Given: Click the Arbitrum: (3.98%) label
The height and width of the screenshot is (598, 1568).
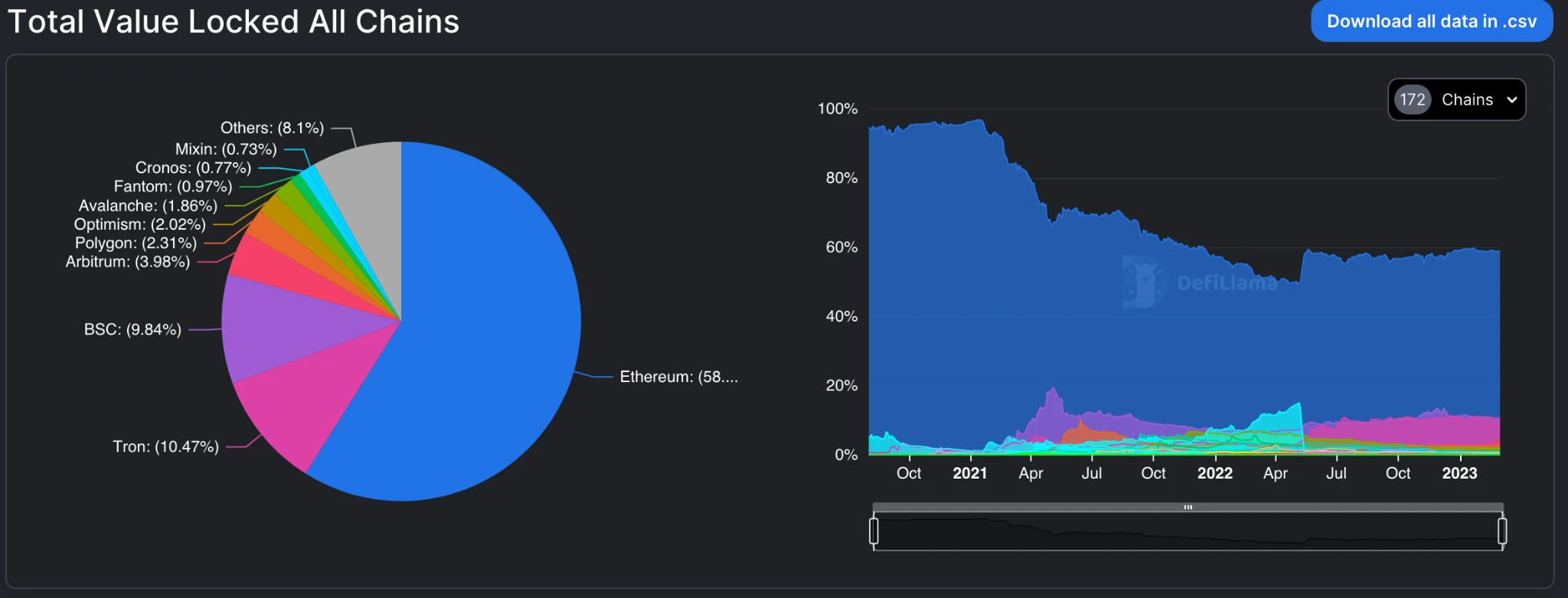Looking at the screenshot, I should 127,262.
